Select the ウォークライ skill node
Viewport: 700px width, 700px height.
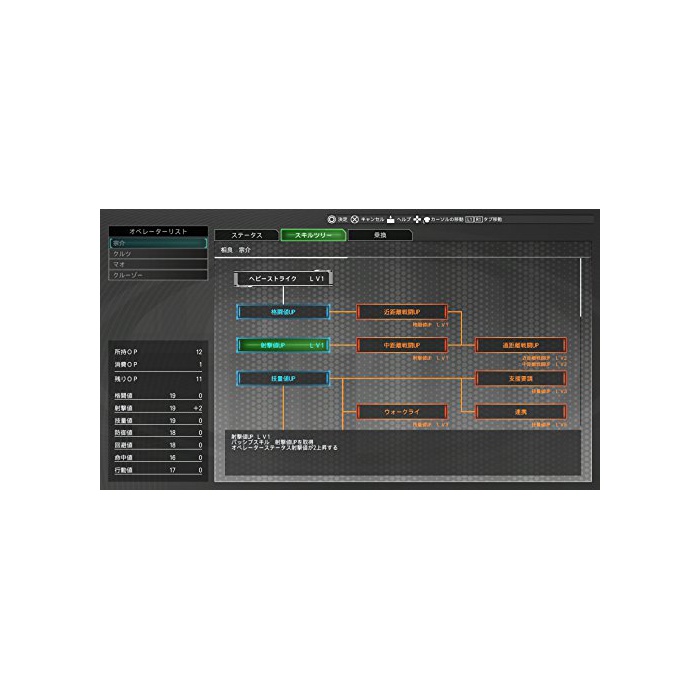[x=401, y=411]
